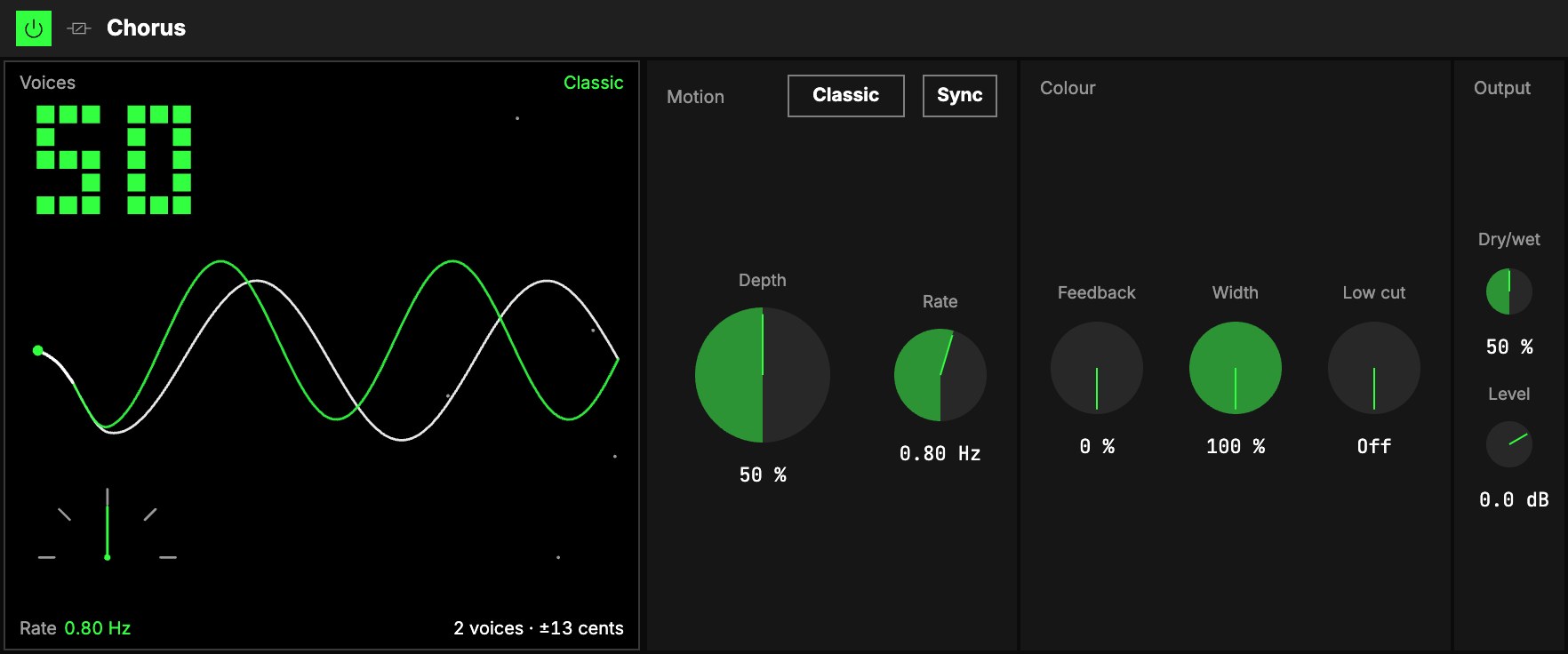
Task: Click the rate dial gauge in the display
Action: coord(108,524)
